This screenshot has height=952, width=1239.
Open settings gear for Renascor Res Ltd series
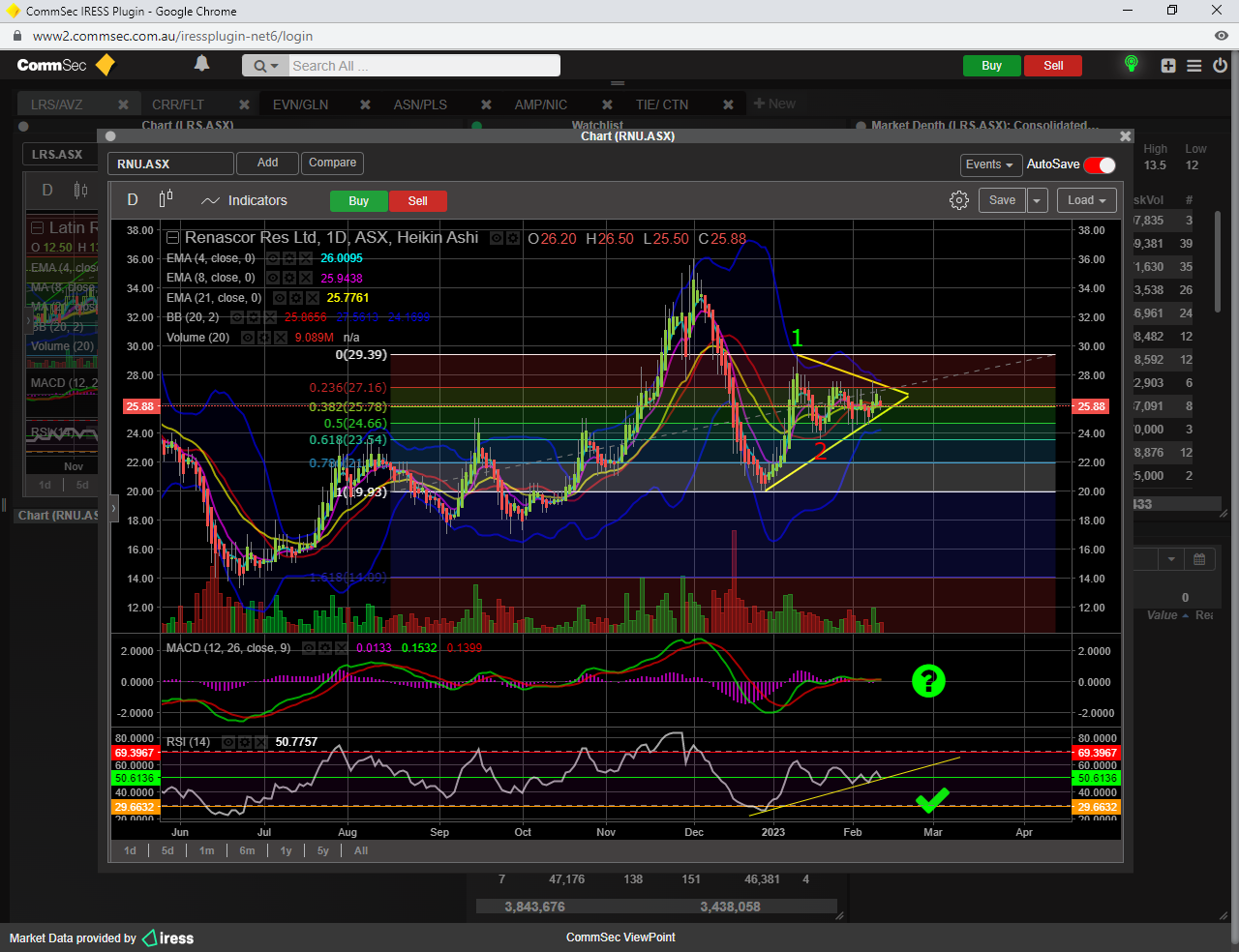click(x=513, y=238)
